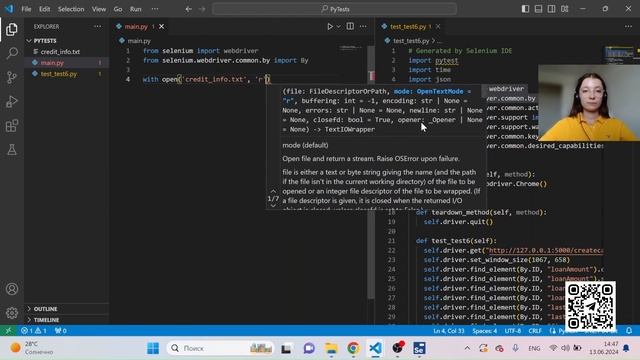
Task: Open the Explorer view in activity bar
Action: [x=12, y=29]
